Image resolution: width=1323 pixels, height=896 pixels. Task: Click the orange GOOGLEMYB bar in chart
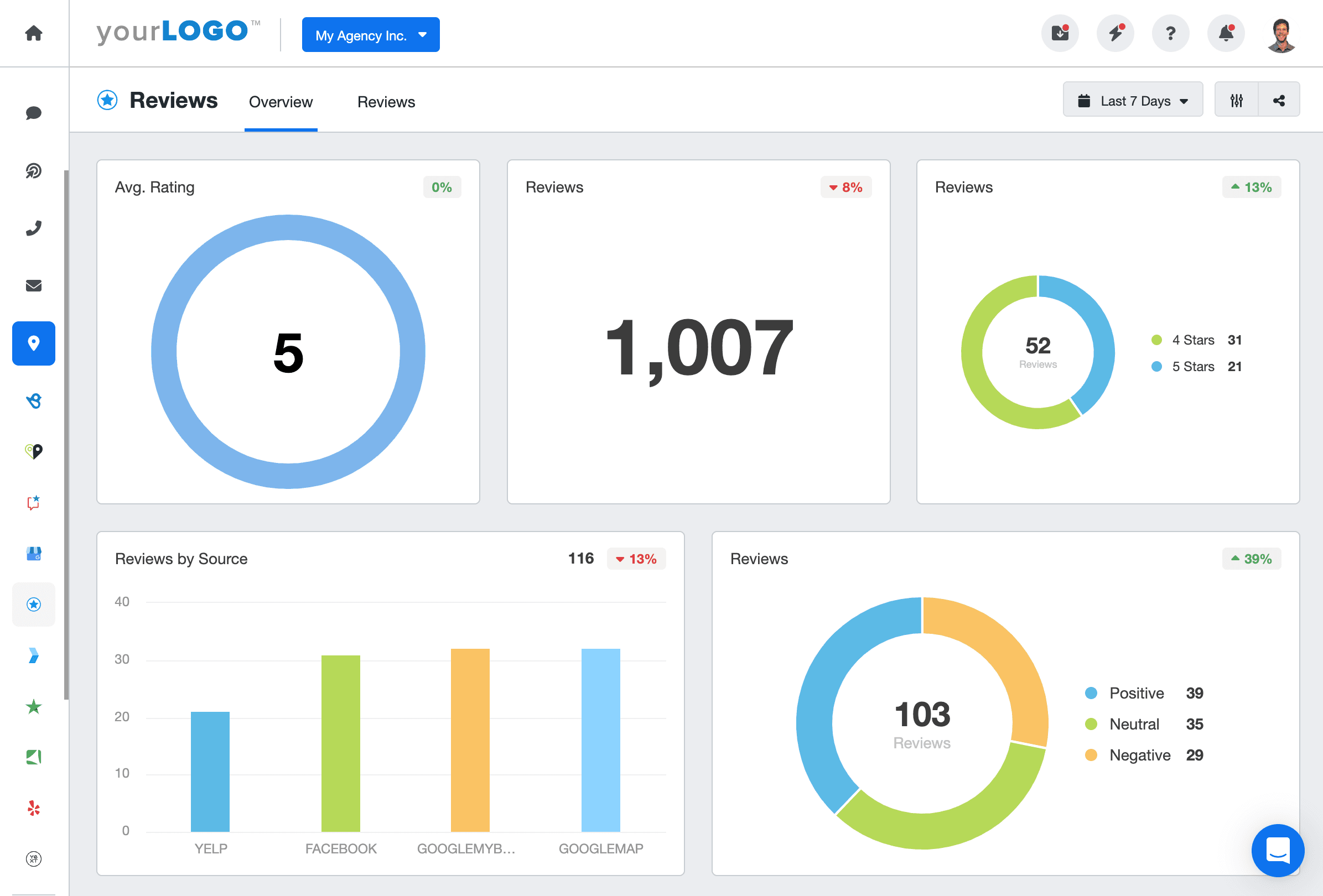click(470, 739)
